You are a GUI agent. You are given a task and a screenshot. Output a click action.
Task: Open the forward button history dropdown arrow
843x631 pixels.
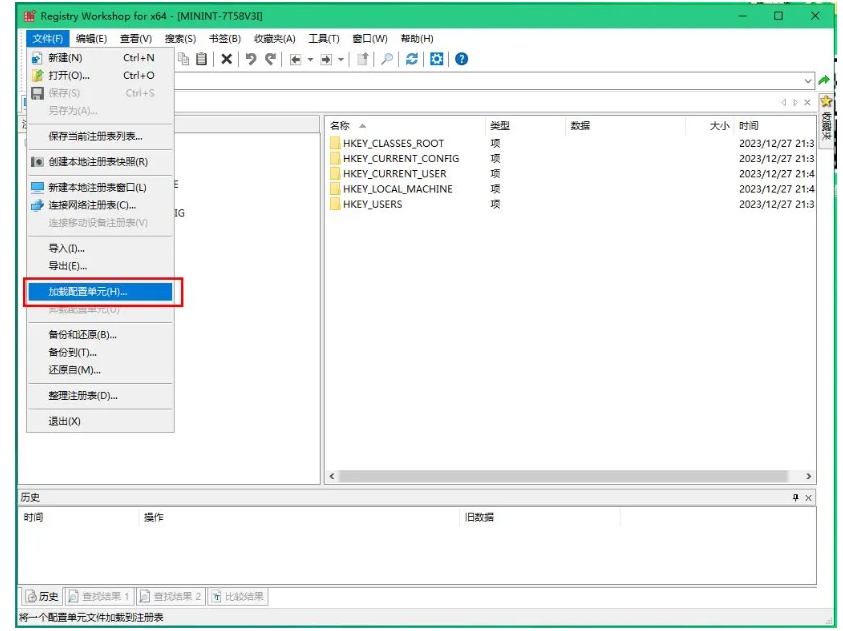pyautogui.click(x=341, y=59)
